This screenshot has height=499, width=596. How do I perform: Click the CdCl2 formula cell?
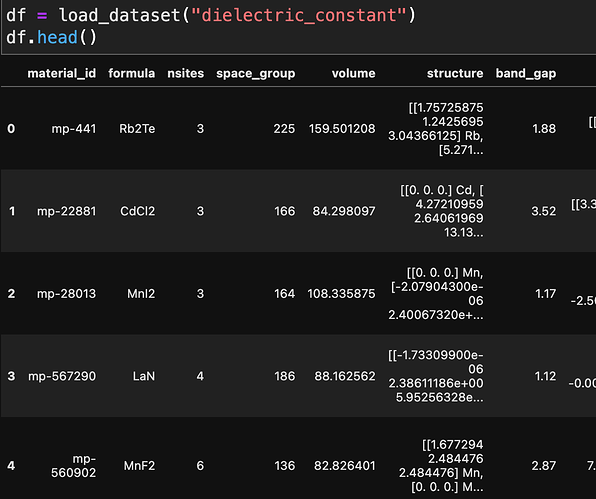pos(138,211)
